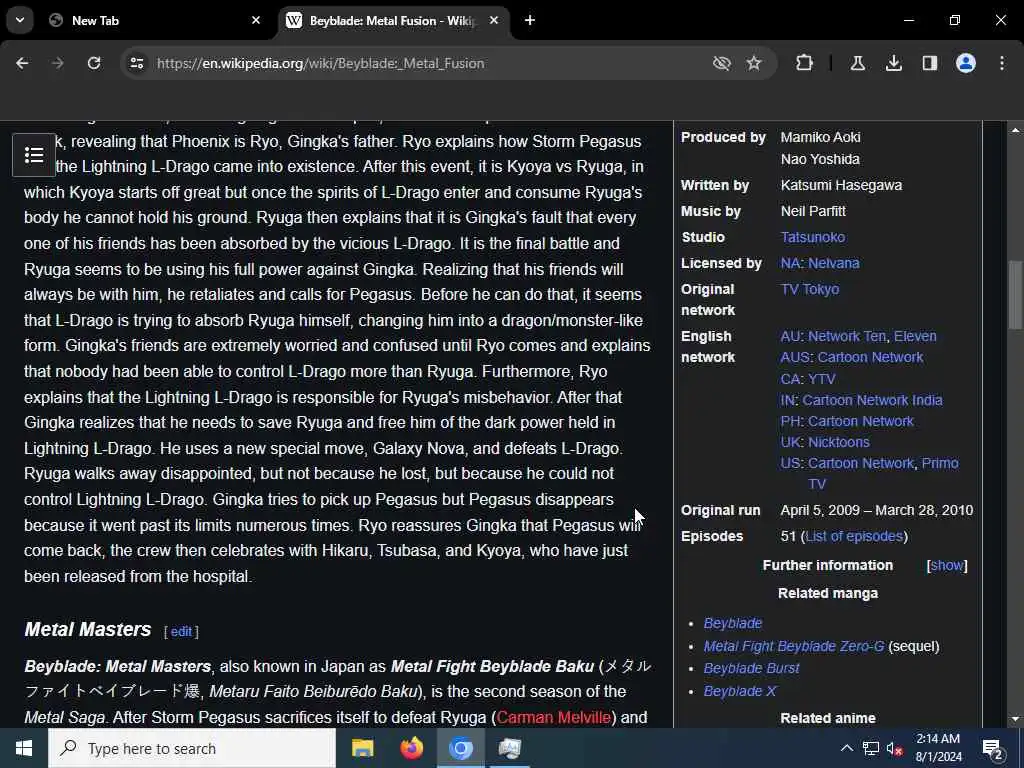The width and height of the screenshot is (1024, 768).
Task: Open the Nelvana link
Action: click(x=834, y=263)
